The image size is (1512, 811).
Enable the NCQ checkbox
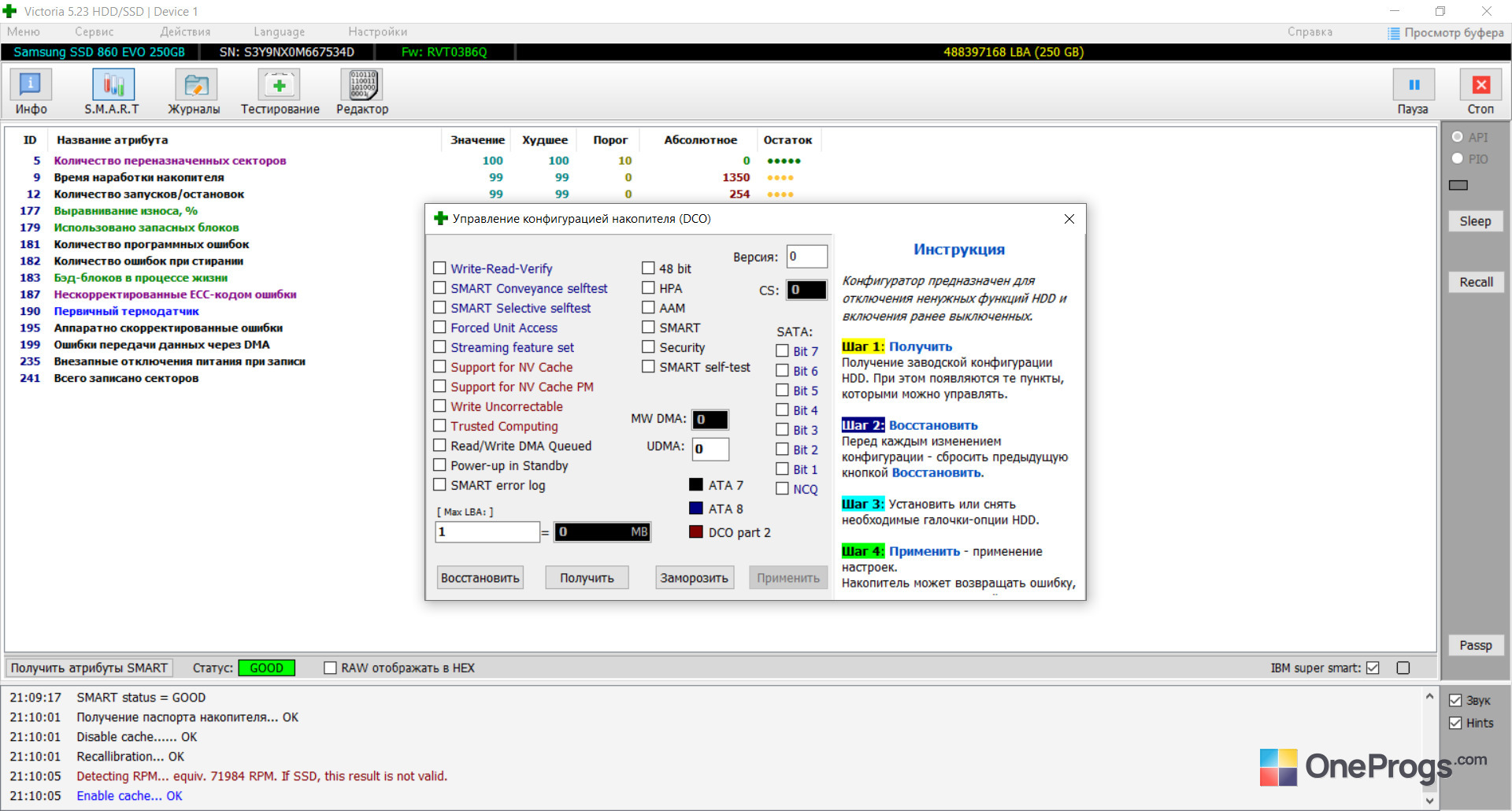coord(782,489)
